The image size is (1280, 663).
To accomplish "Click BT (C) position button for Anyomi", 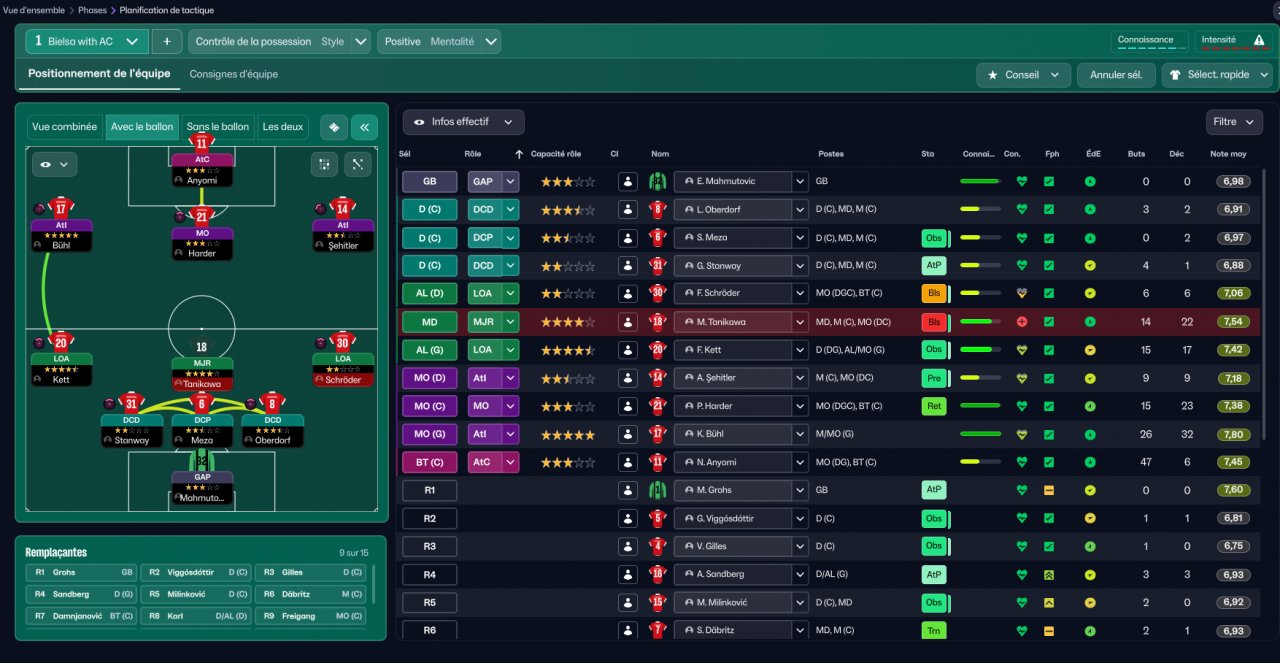I will click(x=429, y=462).
